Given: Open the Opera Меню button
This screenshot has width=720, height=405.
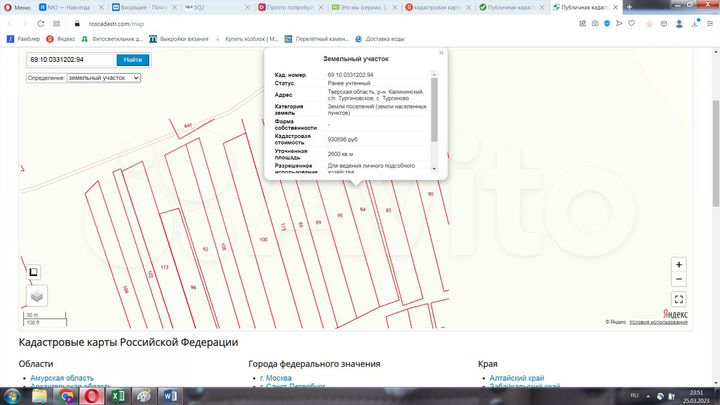Looking at the screenshot, I should 17,7.
